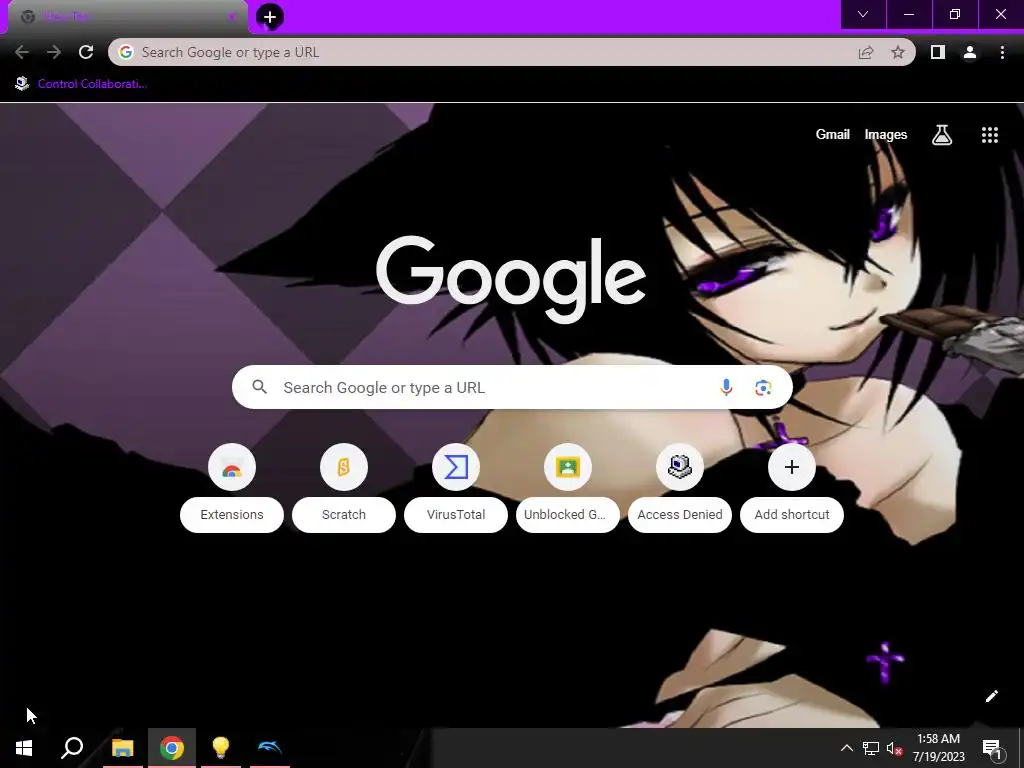Open the VirusTotal shortcut

456,488
